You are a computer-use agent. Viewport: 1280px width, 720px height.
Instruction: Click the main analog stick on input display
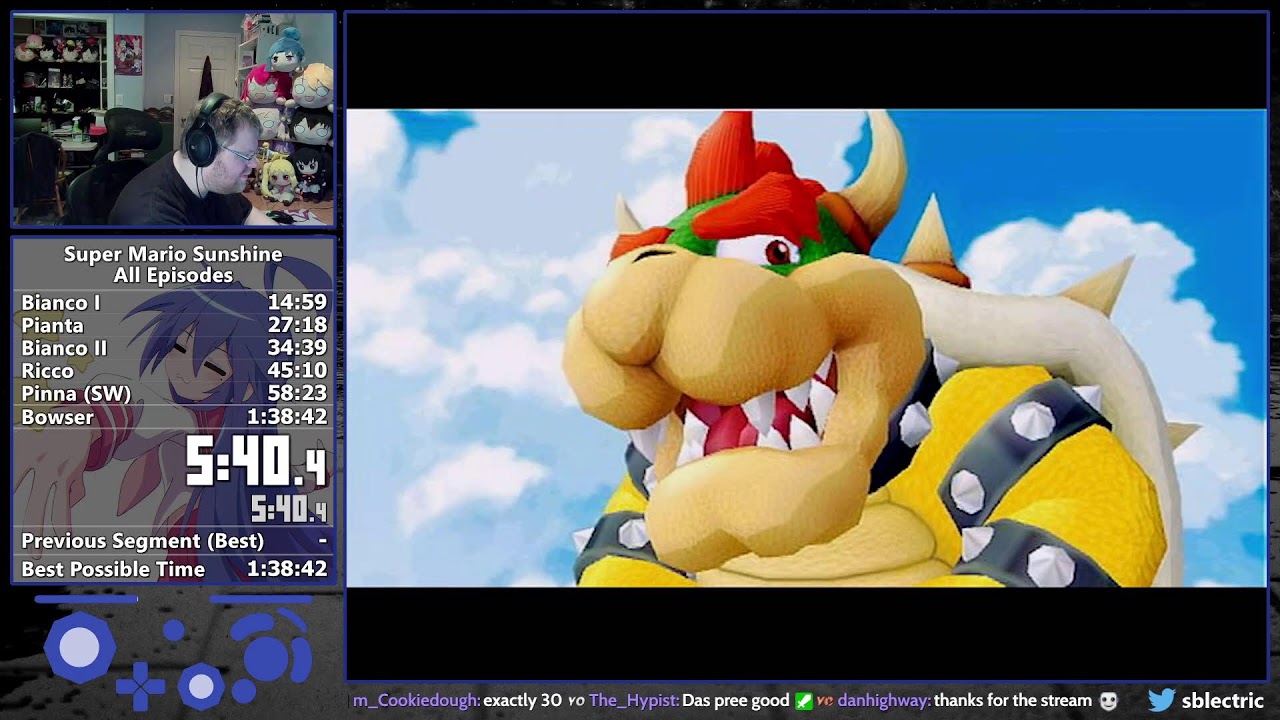point(79,648)
